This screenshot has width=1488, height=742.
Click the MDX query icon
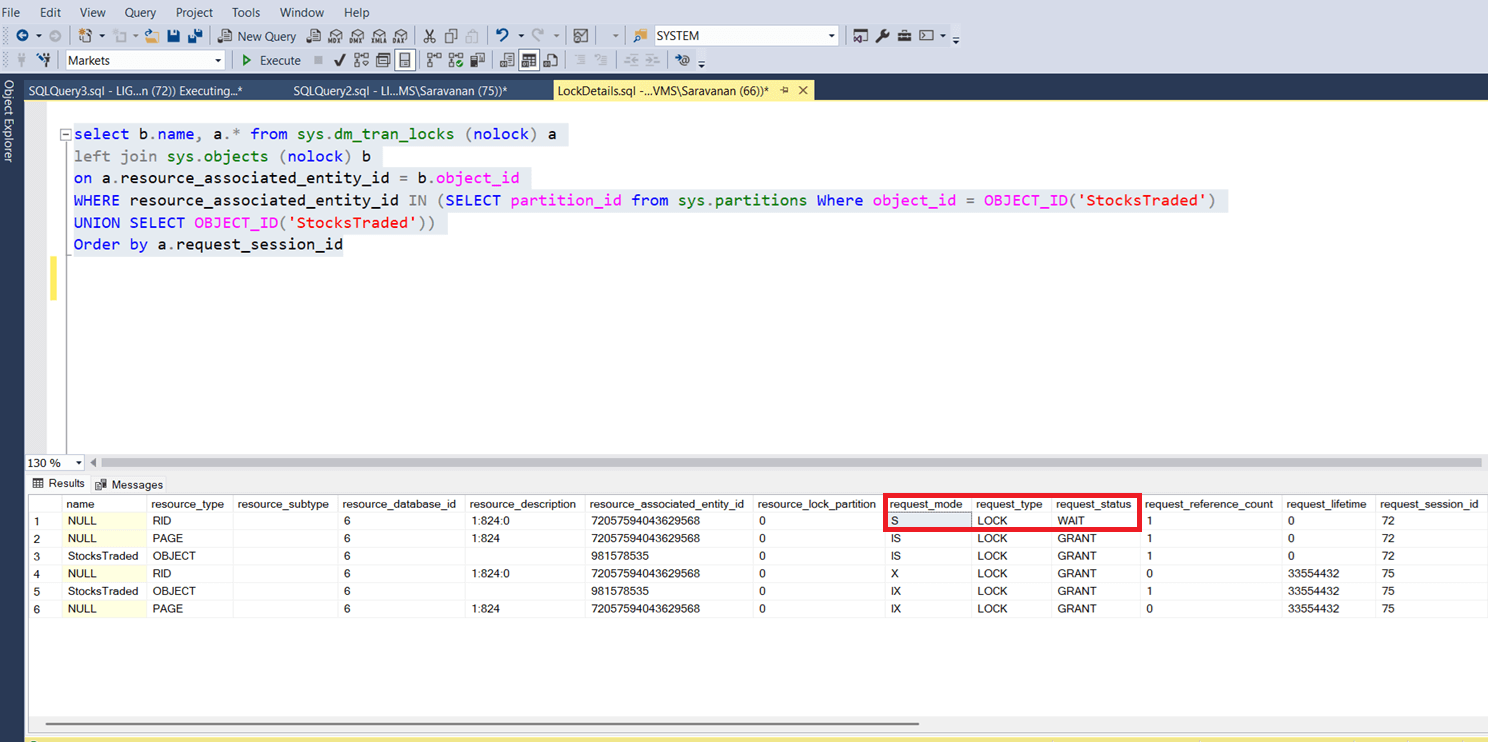pos(336,36)
